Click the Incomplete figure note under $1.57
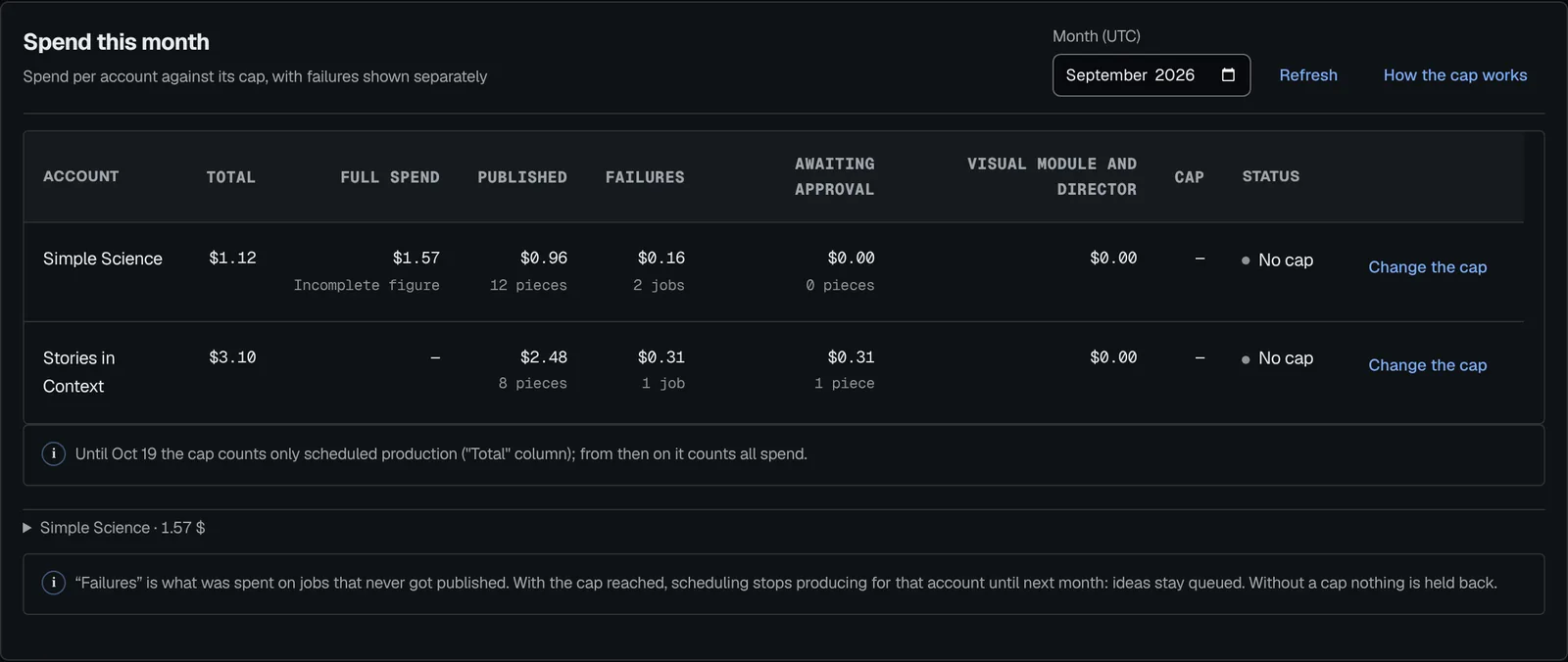Viewport: 1568px width, 662px height. (x=367, y=285)
